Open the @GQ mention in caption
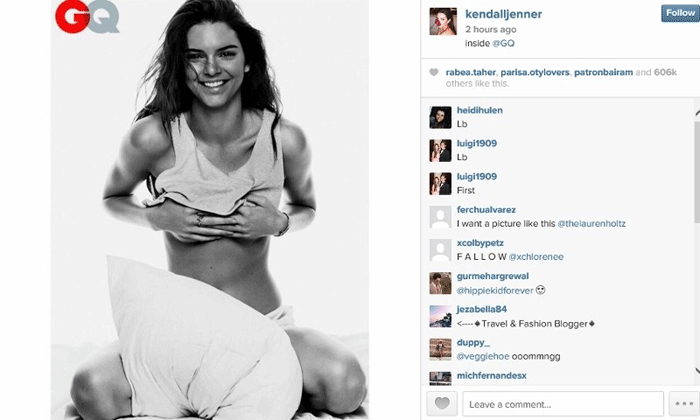Viewport: 700px width, 420px height. [x=503, y=43]
